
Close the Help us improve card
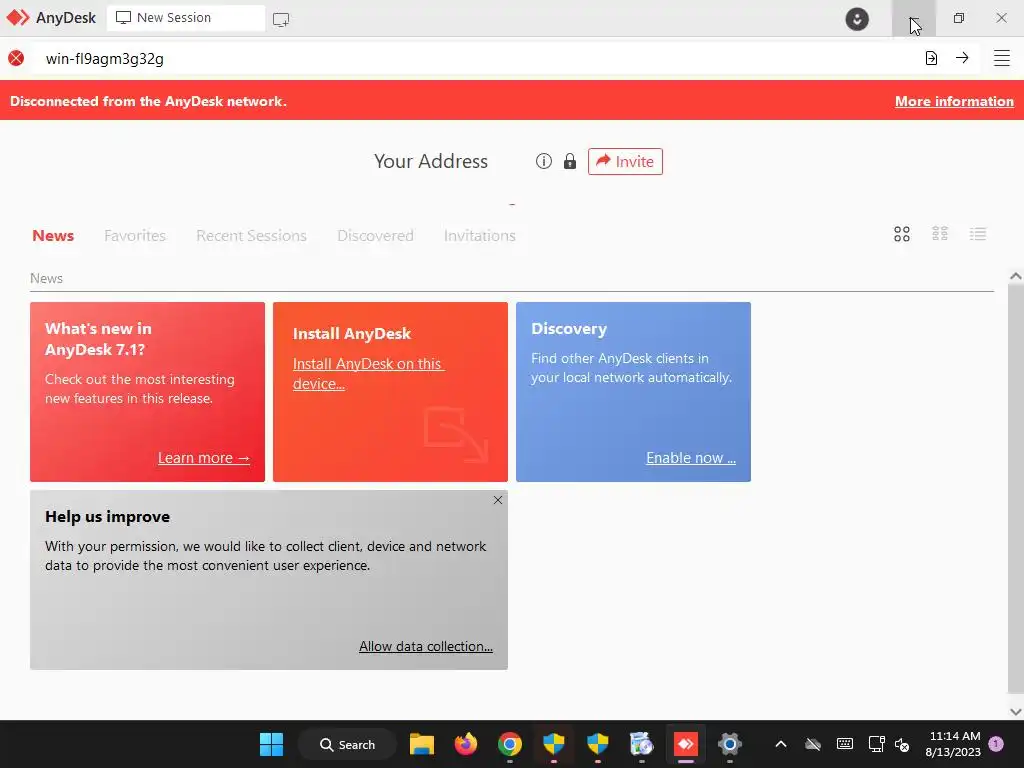click(x=498, y=500)
